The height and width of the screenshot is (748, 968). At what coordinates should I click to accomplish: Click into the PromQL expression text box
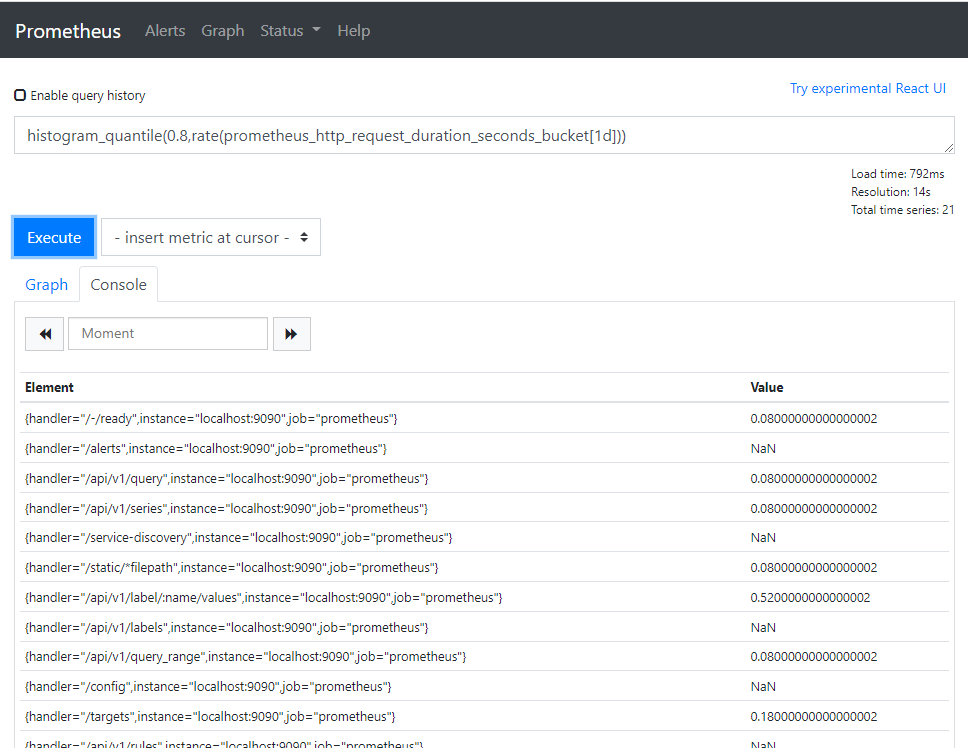484,135
